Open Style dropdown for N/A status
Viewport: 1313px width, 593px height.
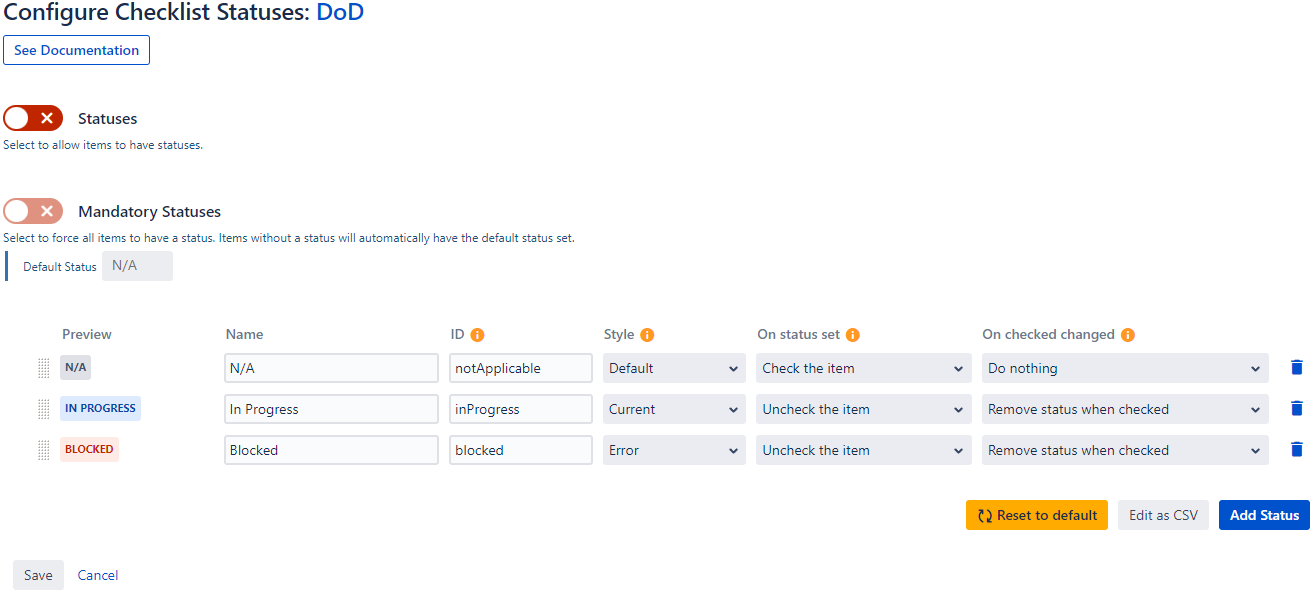(674, 368)
